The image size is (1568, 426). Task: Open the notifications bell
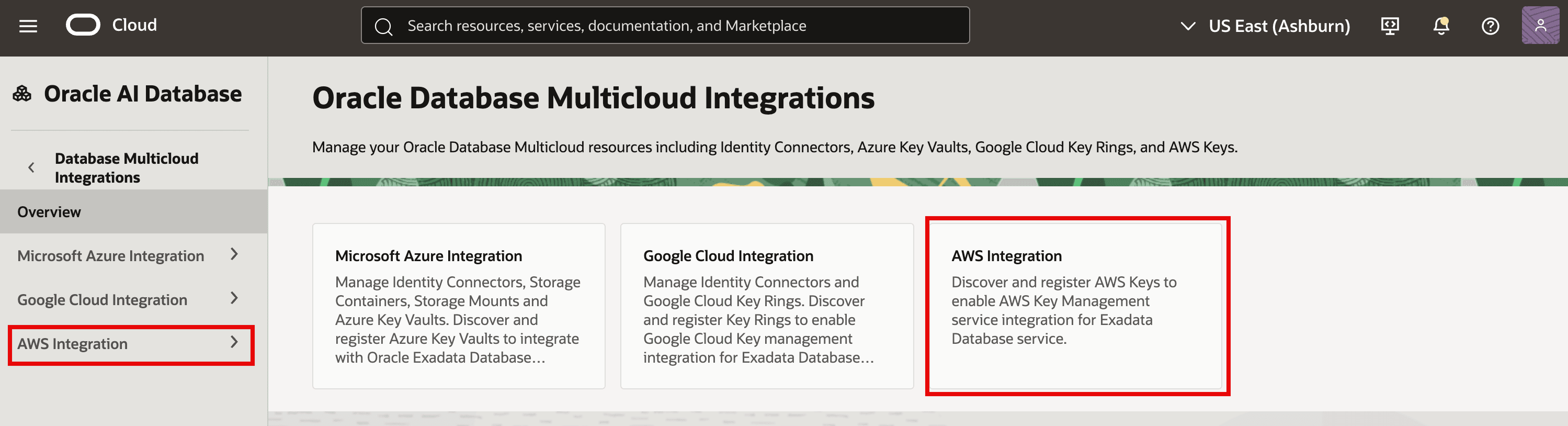coord(1441,26)
